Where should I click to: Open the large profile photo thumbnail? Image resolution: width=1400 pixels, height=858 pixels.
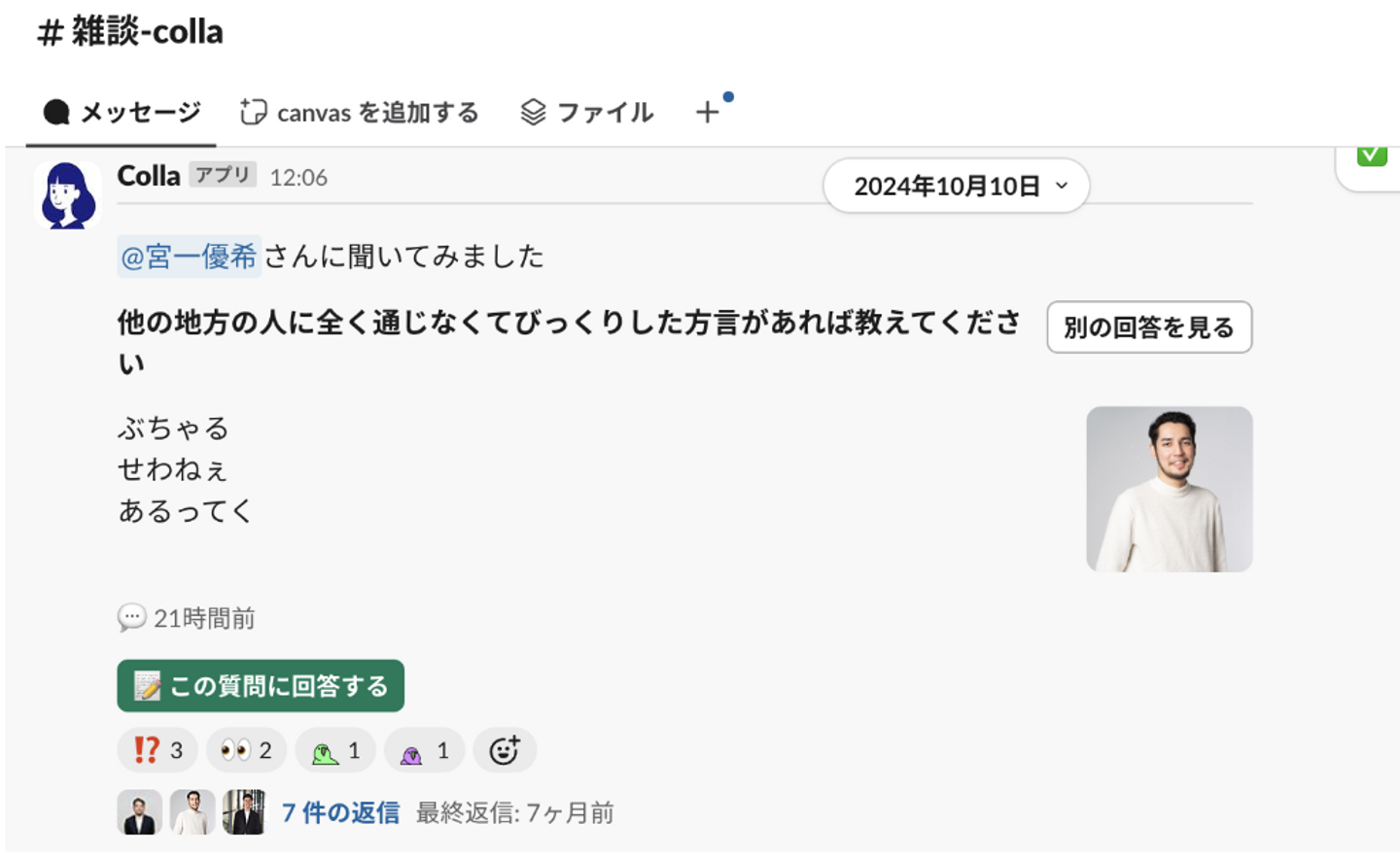tap(1169, 489)
